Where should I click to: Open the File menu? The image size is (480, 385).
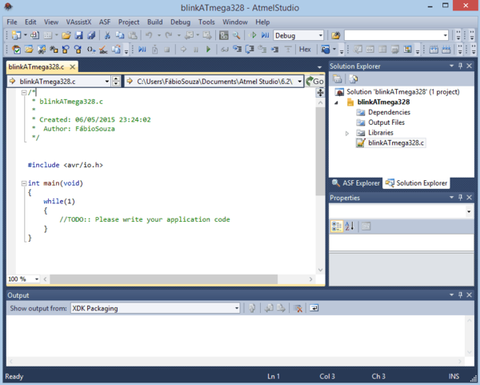12,22
